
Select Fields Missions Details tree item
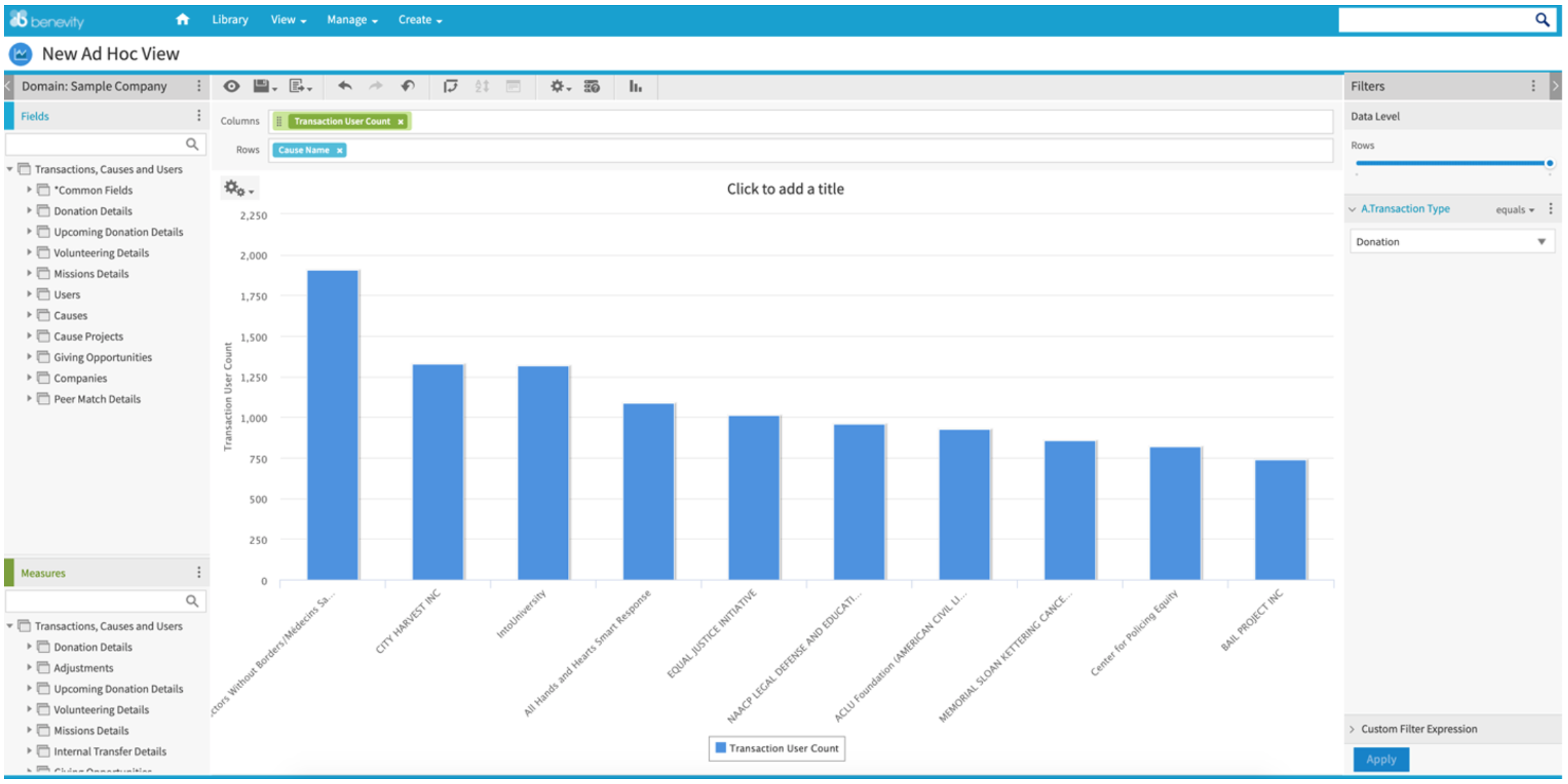point(91,273)
